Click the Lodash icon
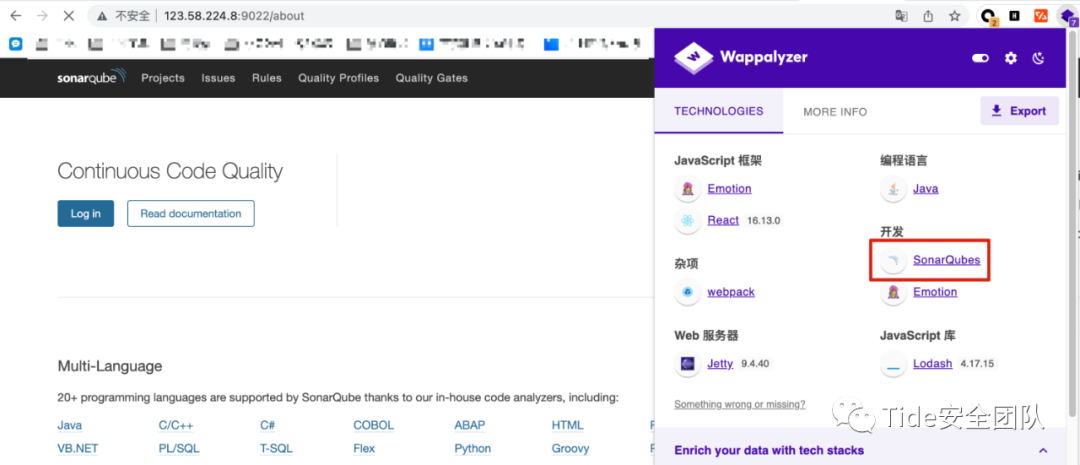The height and width of the screenshot is (465, 1080). [893, 364]
